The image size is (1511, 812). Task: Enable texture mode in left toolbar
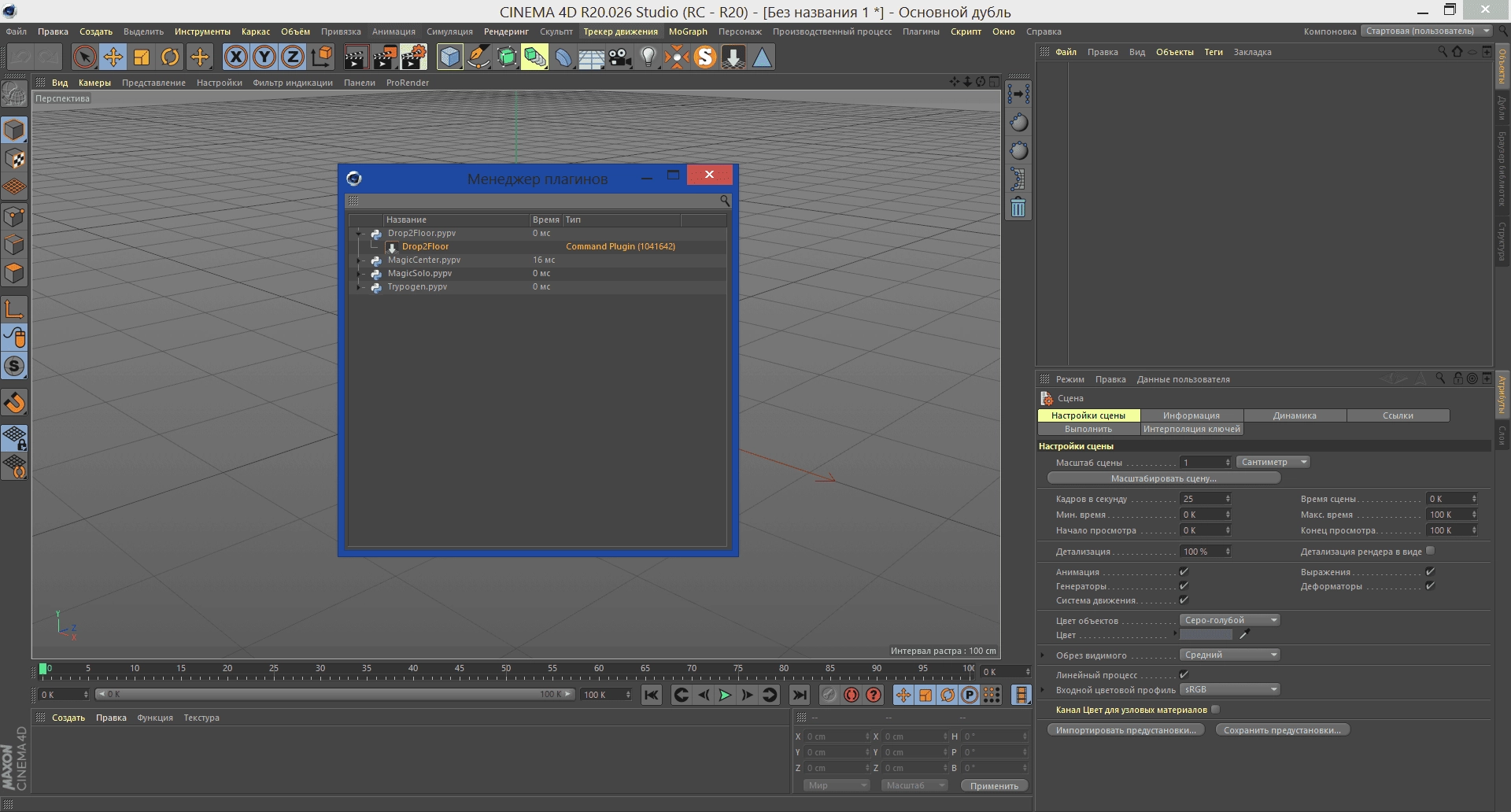point(14,159)
